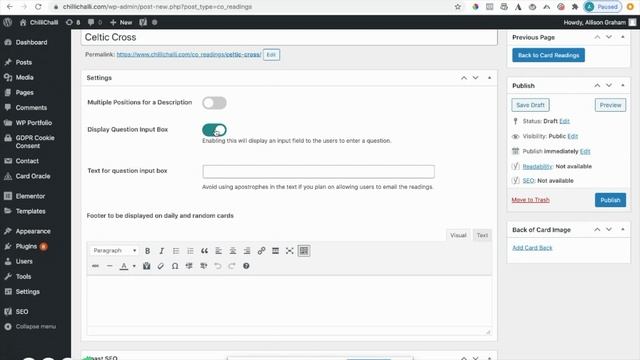Apply strikethrough formatting
This screenshot has width=640, height=360.
95,266
